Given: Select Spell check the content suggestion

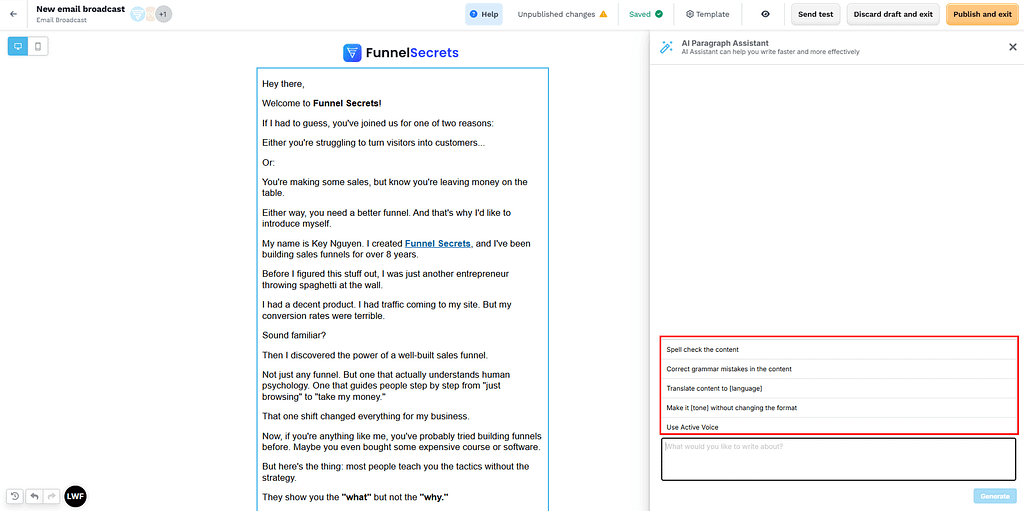Looking at the screenshot, I should (839, 350).
